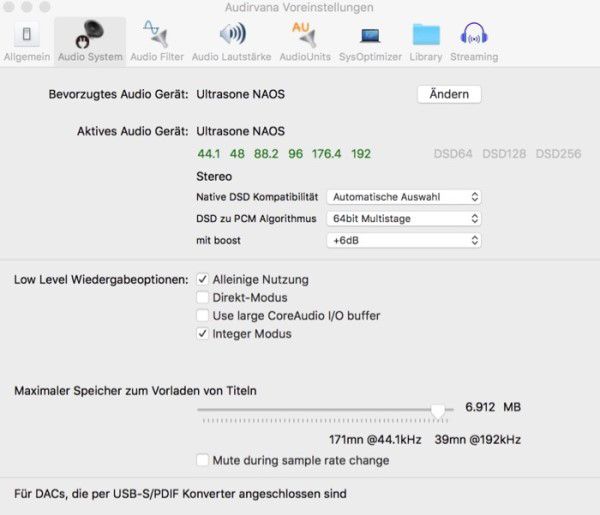Uncheck Alleinige Nutzung checkbox
This screenshot has width=600, height=515.
[x=202, y=279]
